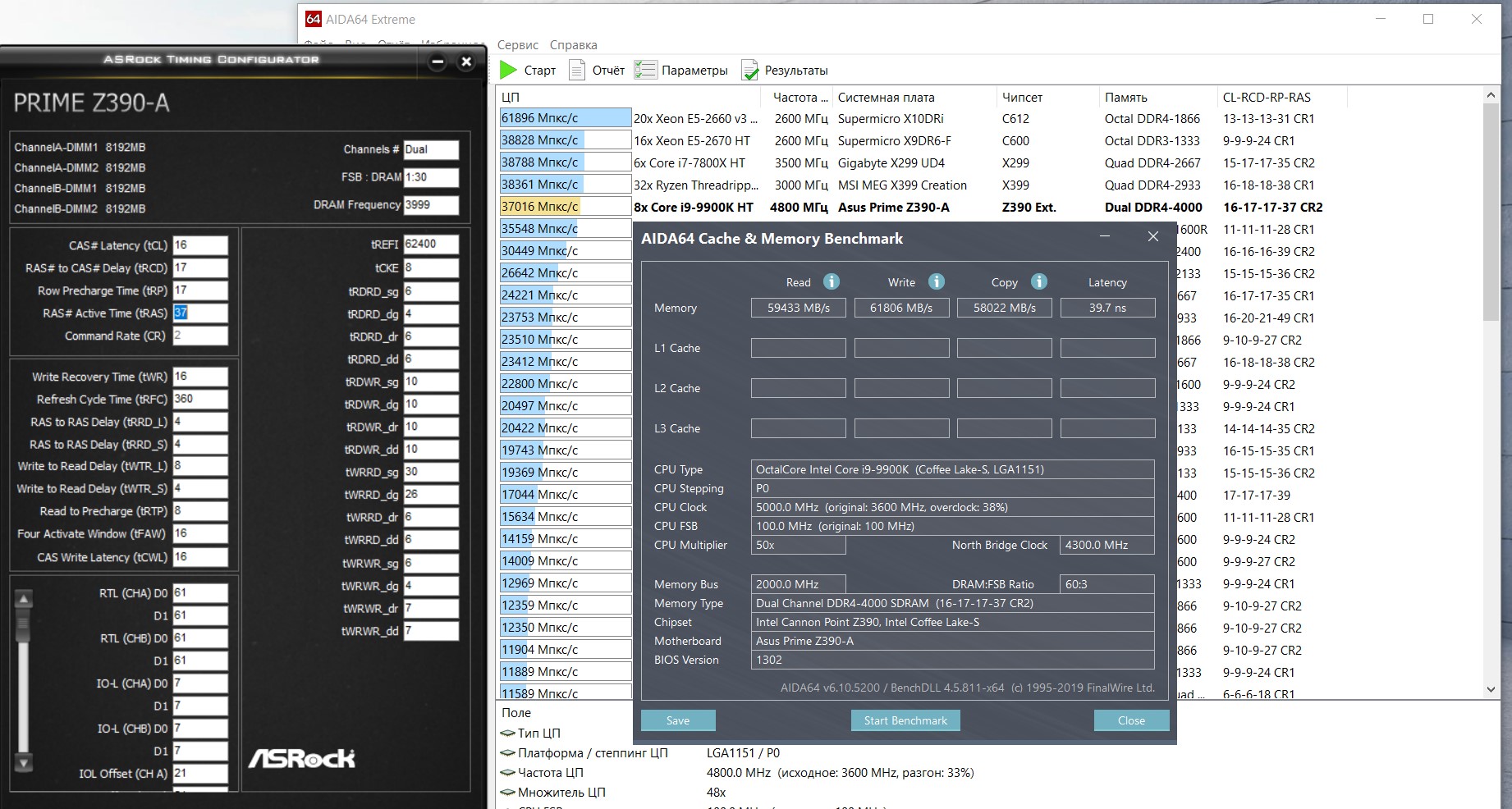Click the Поле column header
Screen dimensions: 1512x809
pyautogui.click(x=516, y=713)
